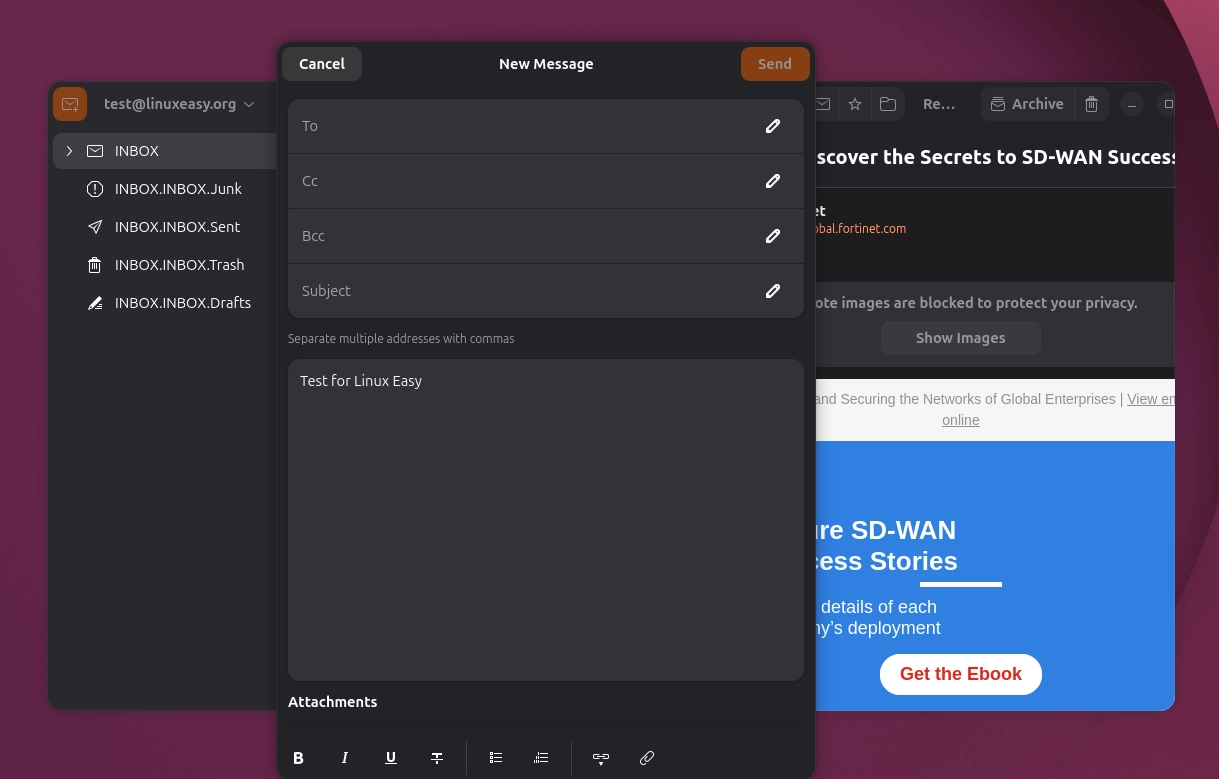Focus the To address field

(546, 126)
